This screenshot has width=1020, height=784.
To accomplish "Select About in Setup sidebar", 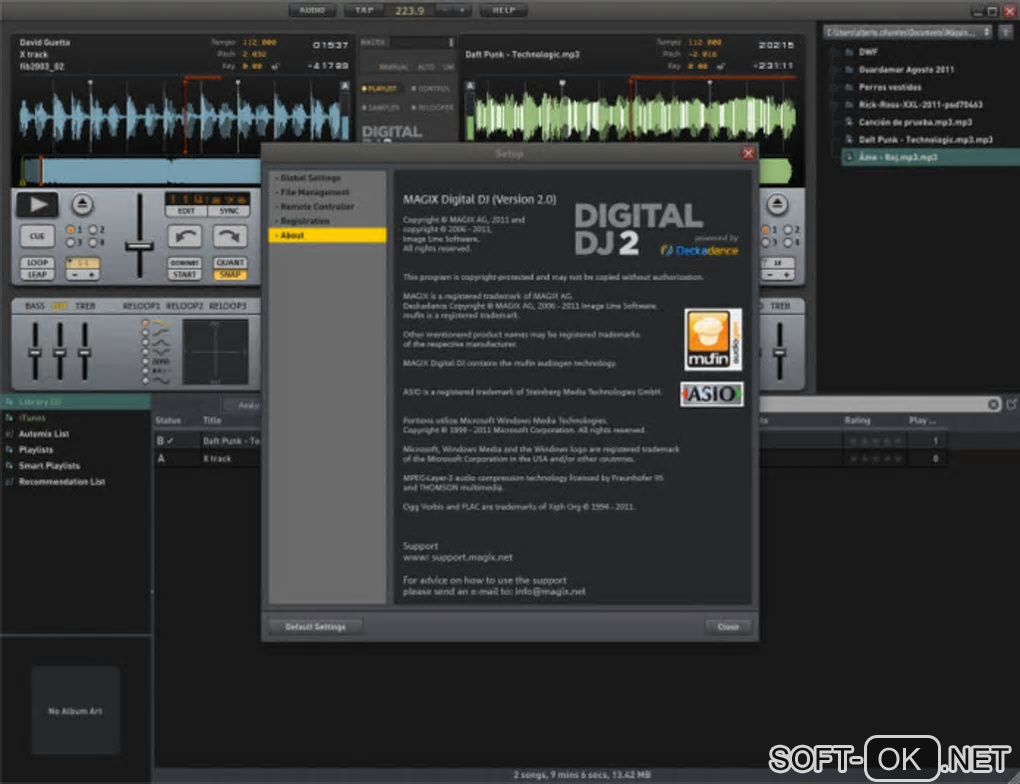I will [327, 236].
